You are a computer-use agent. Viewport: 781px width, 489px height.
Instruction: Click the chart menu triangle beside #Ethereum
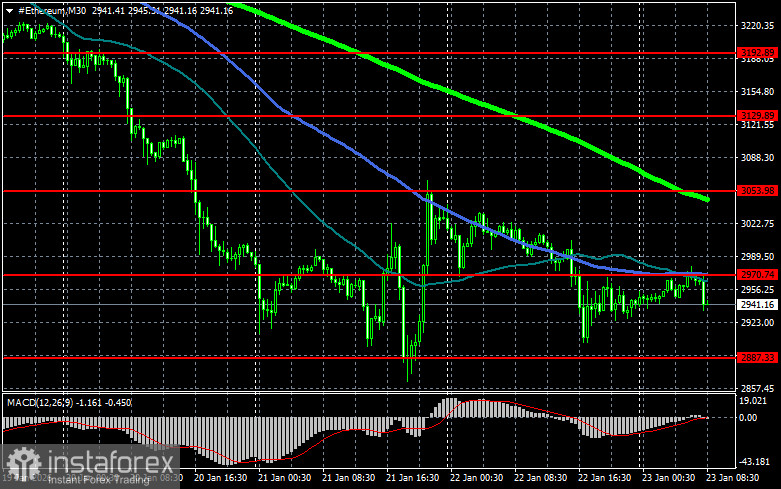click(9, 10)
